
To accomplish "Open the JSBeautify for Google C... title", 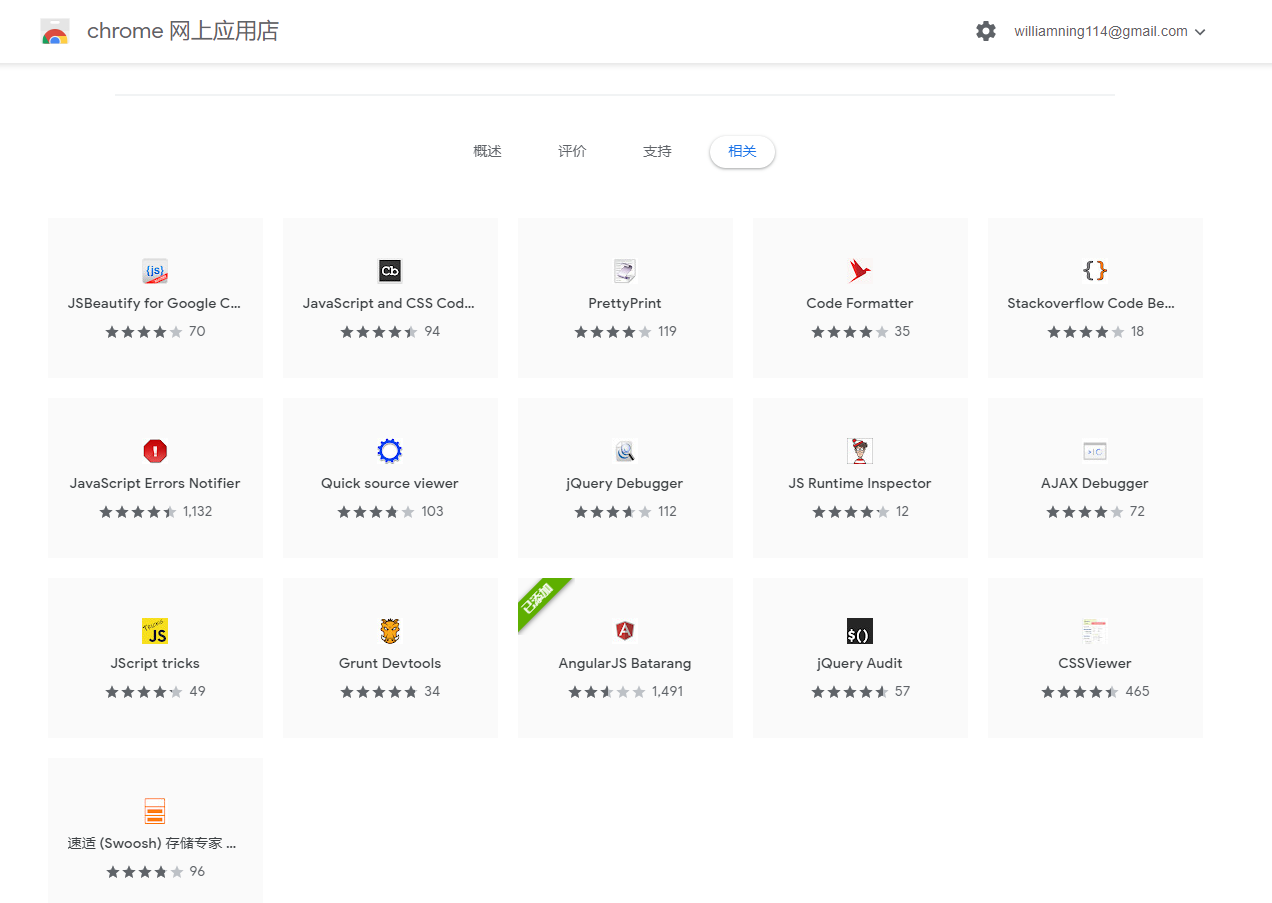I will (x=155, y=303).
